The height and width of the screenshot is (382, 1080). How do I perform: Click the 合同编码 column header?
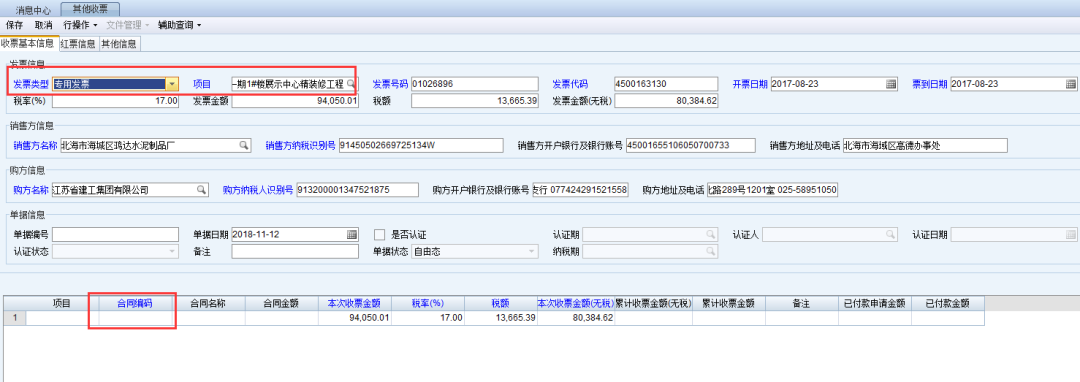tap(135, 303)
